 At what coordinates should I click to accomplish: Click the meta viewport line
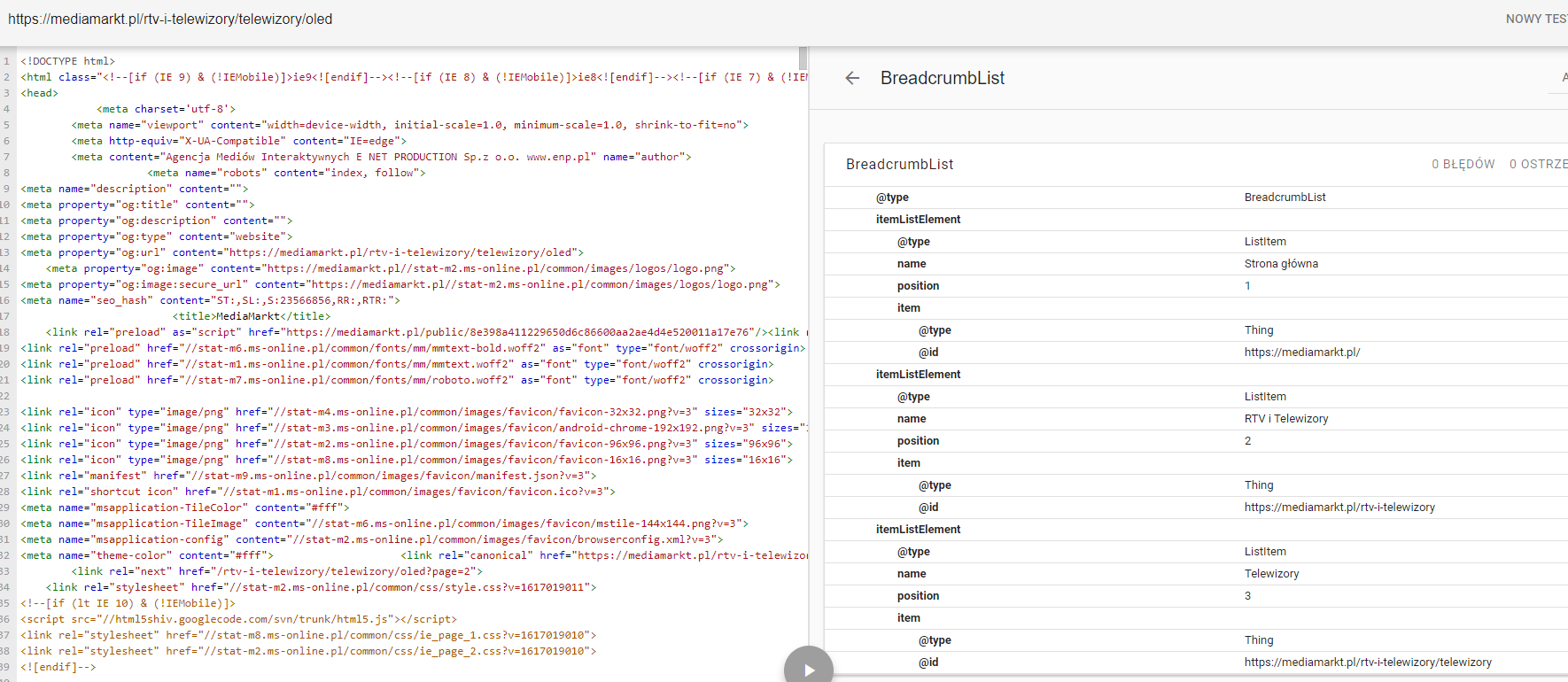point(410,125)
